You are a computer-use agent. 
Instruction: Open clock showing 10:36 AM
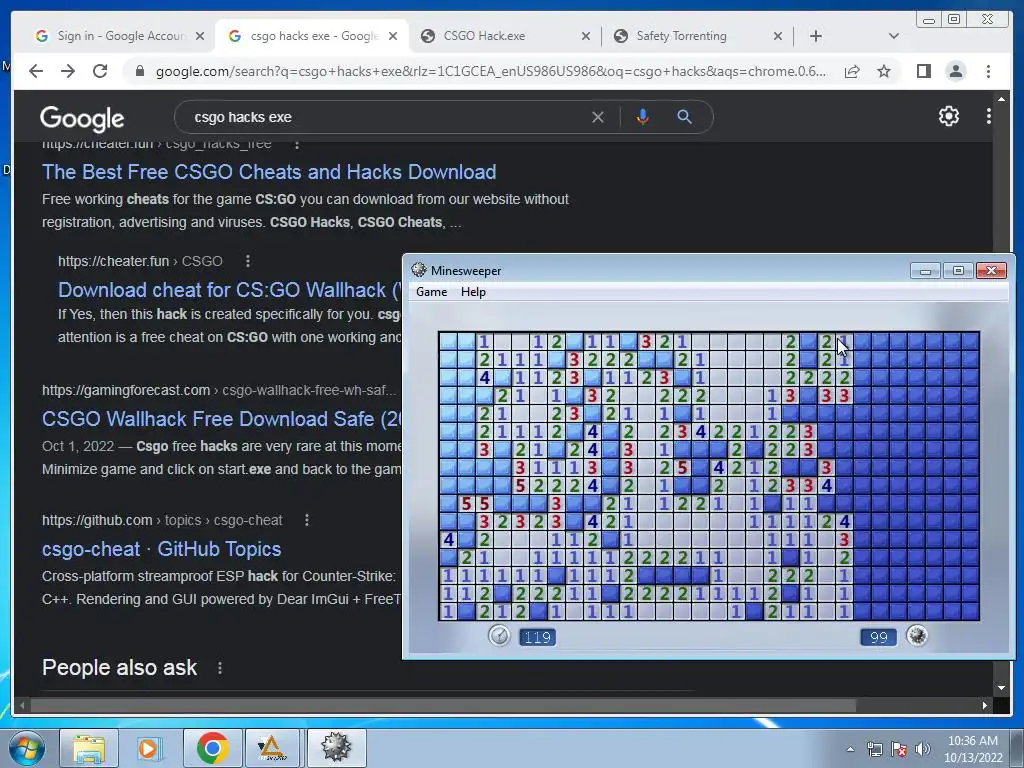click(972, 749)
